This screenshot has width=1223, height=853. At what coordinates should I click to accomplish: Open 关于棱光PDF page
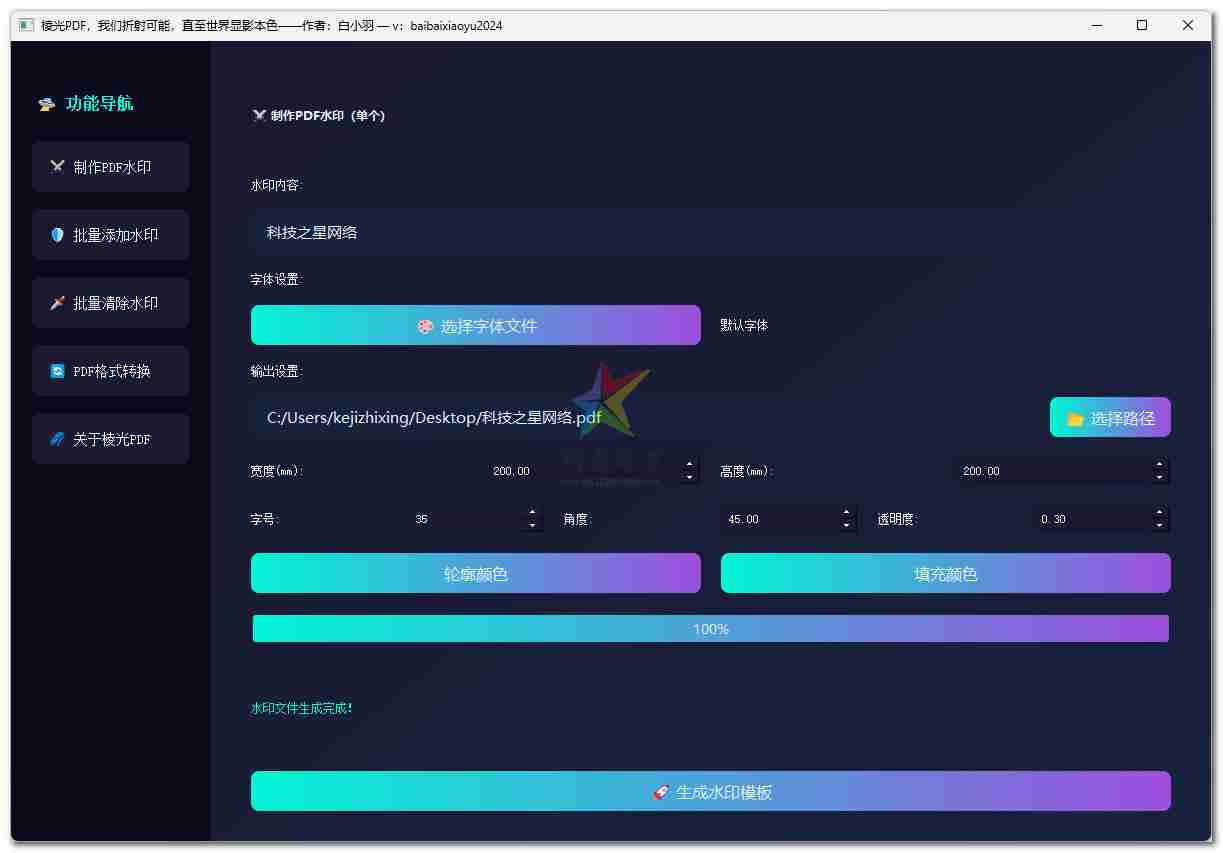110,439
